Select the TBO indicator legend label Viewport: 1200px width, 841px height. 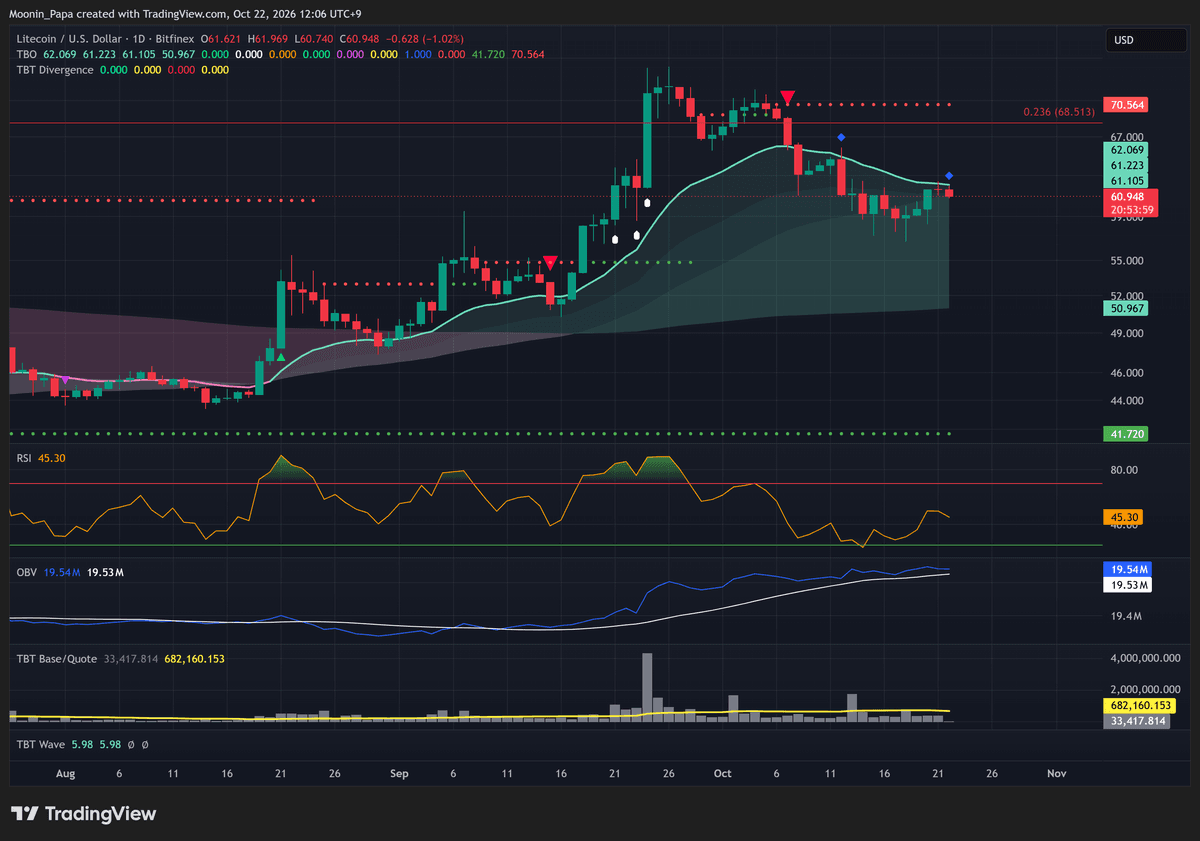[x=28, y=55]
